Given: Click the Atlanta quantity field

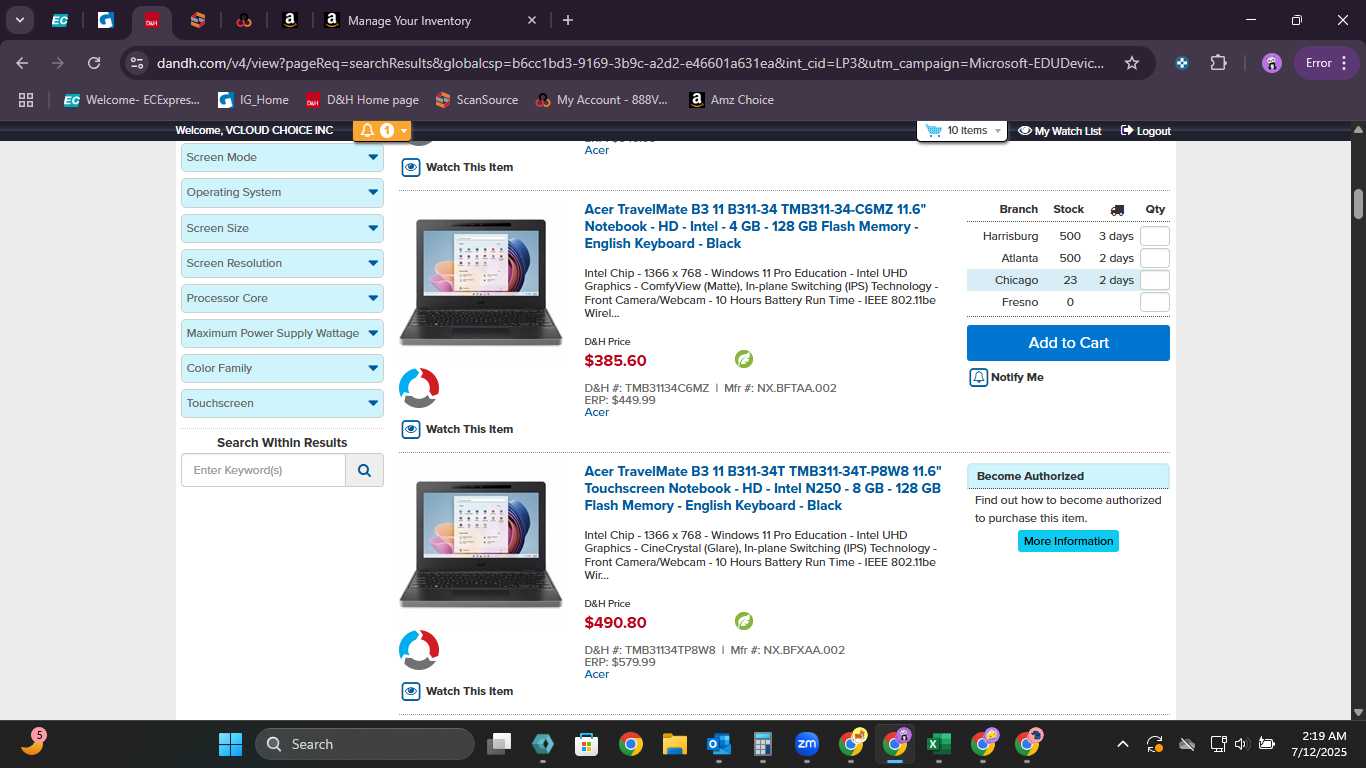Looking at the screenshot, I should [x=1155, y=258].
